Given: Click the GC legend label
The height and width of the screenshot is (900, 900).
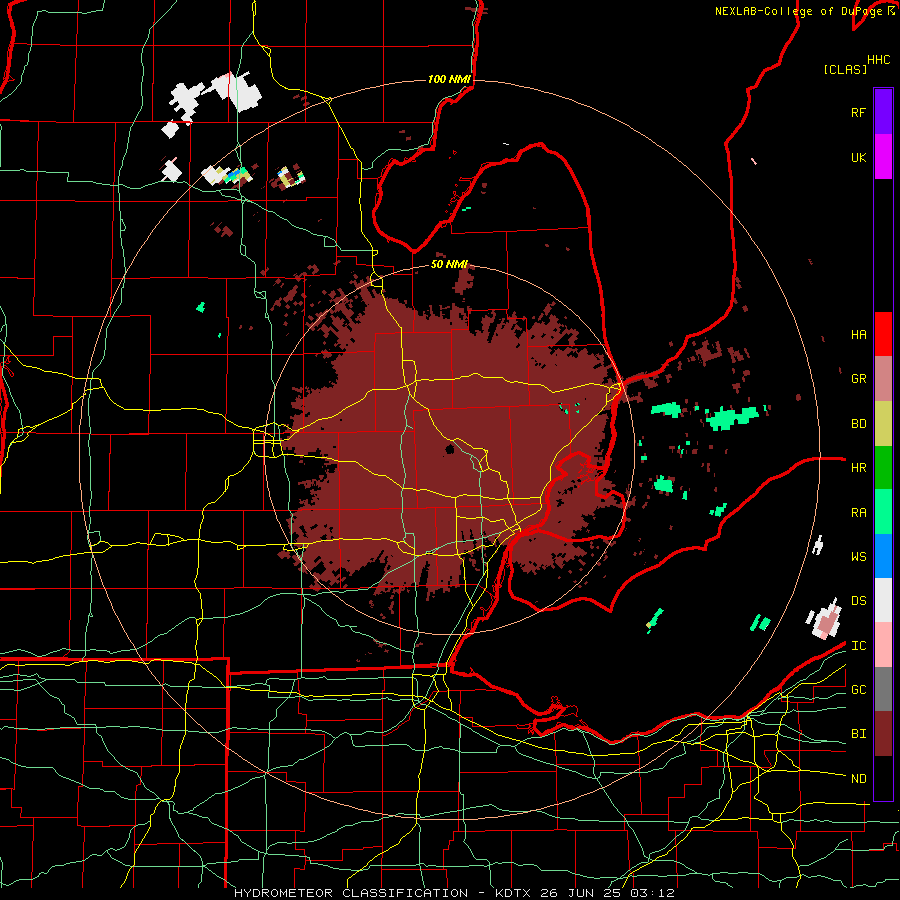Looking at the screenshot, I should [858, 689].
